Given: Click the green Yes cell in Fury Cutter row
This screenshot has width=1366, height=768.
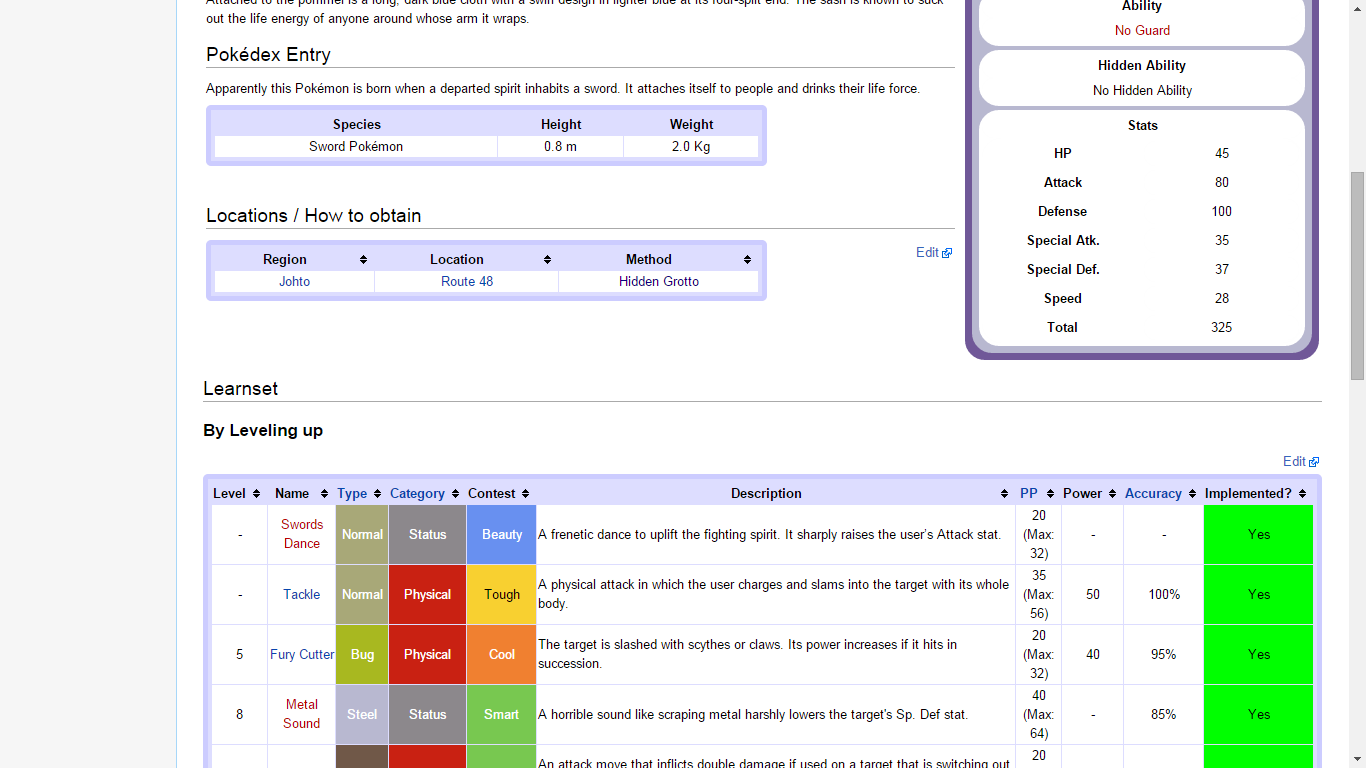Looking at the screenshot, I should tap(1258, 655).
